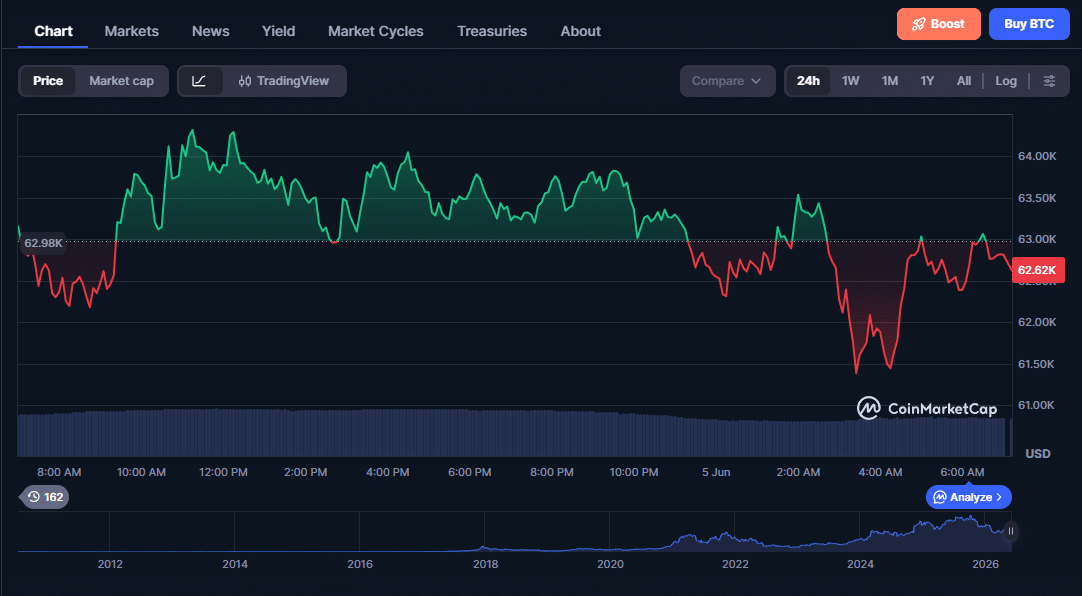
Task: Open chart settings sliders icon
Action: (x=1049, y=81)
